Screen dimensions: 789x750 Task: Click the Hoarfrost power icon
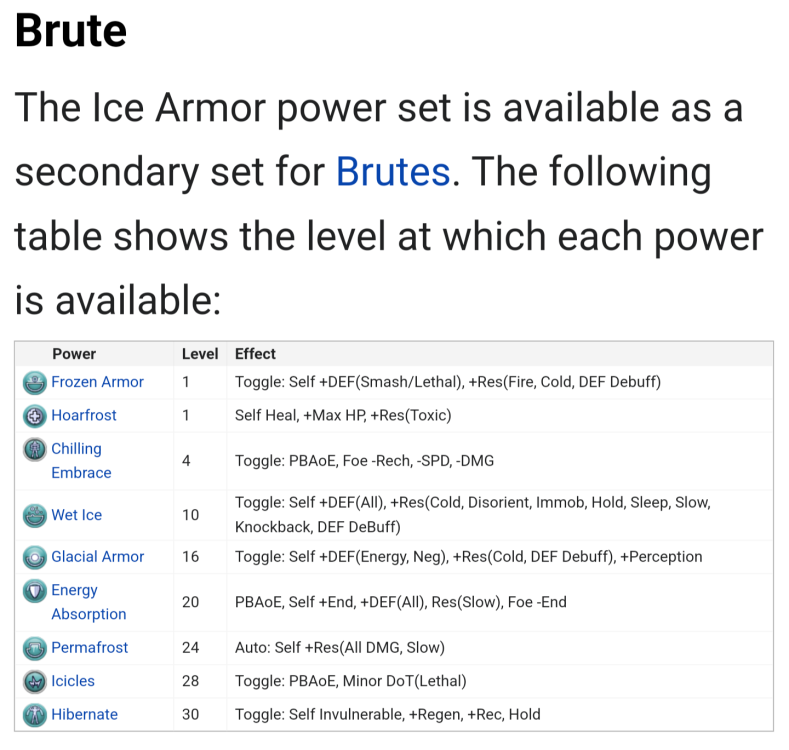coord(35,415)
